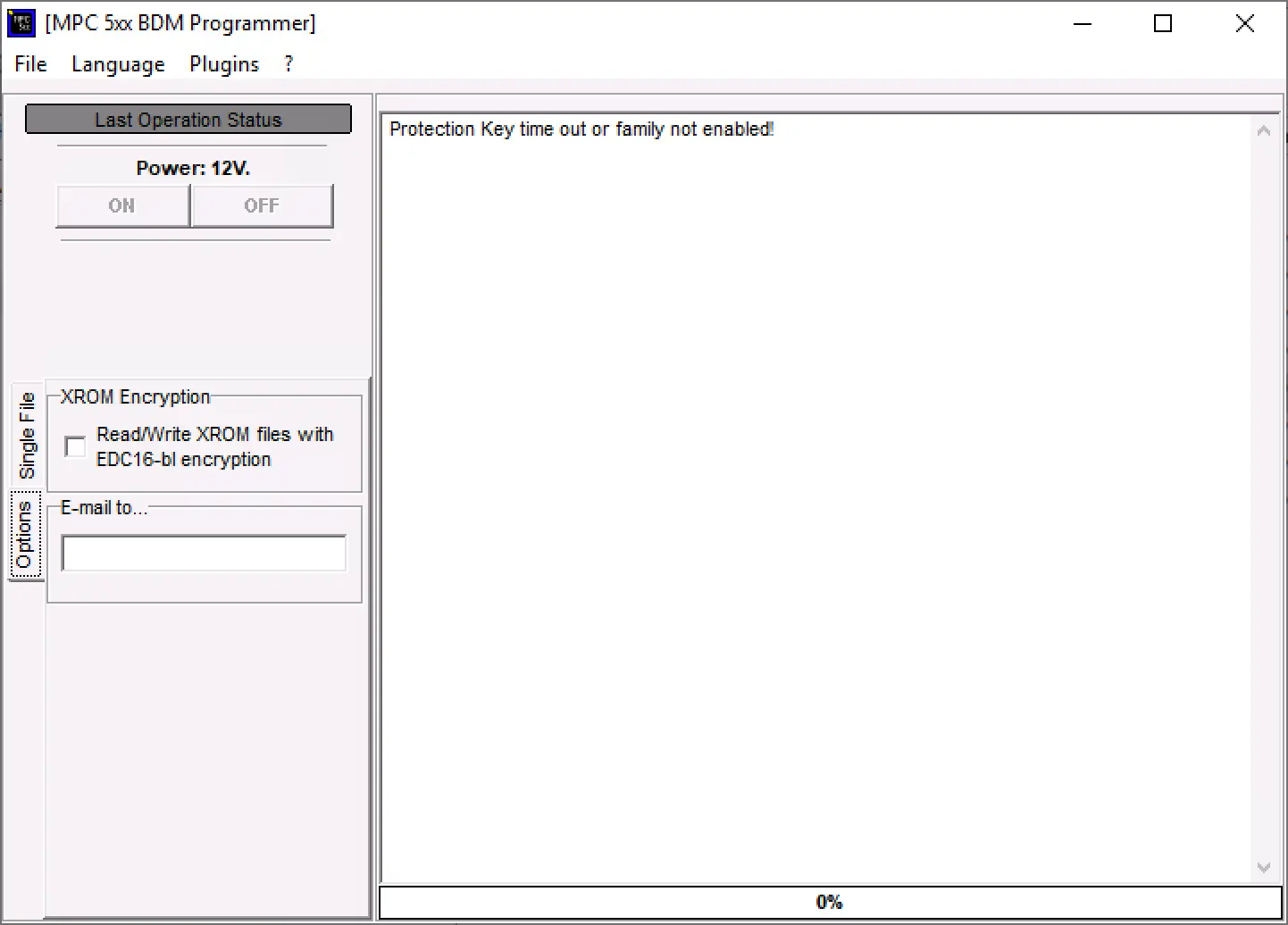Open the question mark help menu
The width and height of the screenshot is (1288, 925).
click(289, 64)
